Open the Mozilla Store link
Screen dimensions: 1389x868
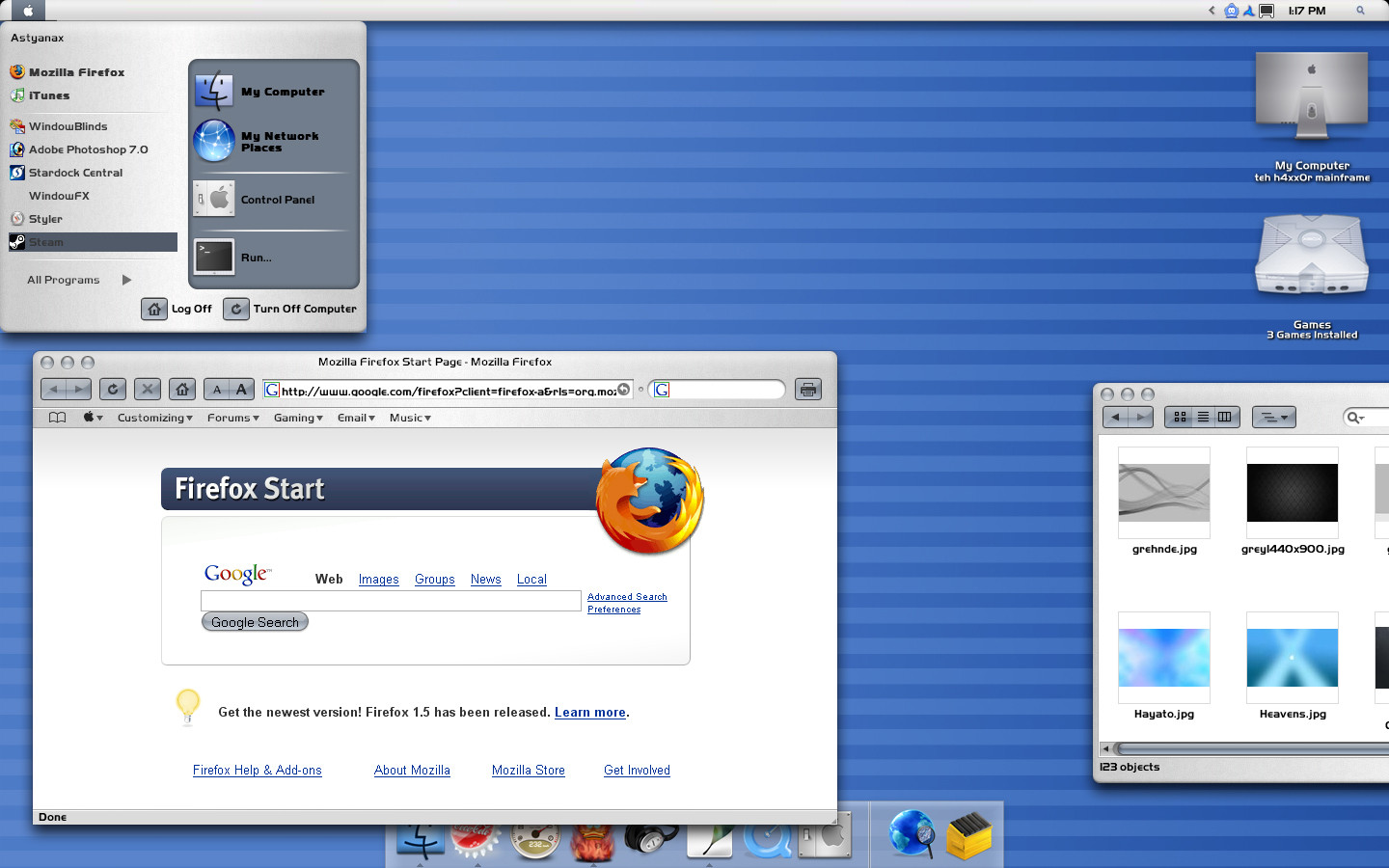click(529, 771)
